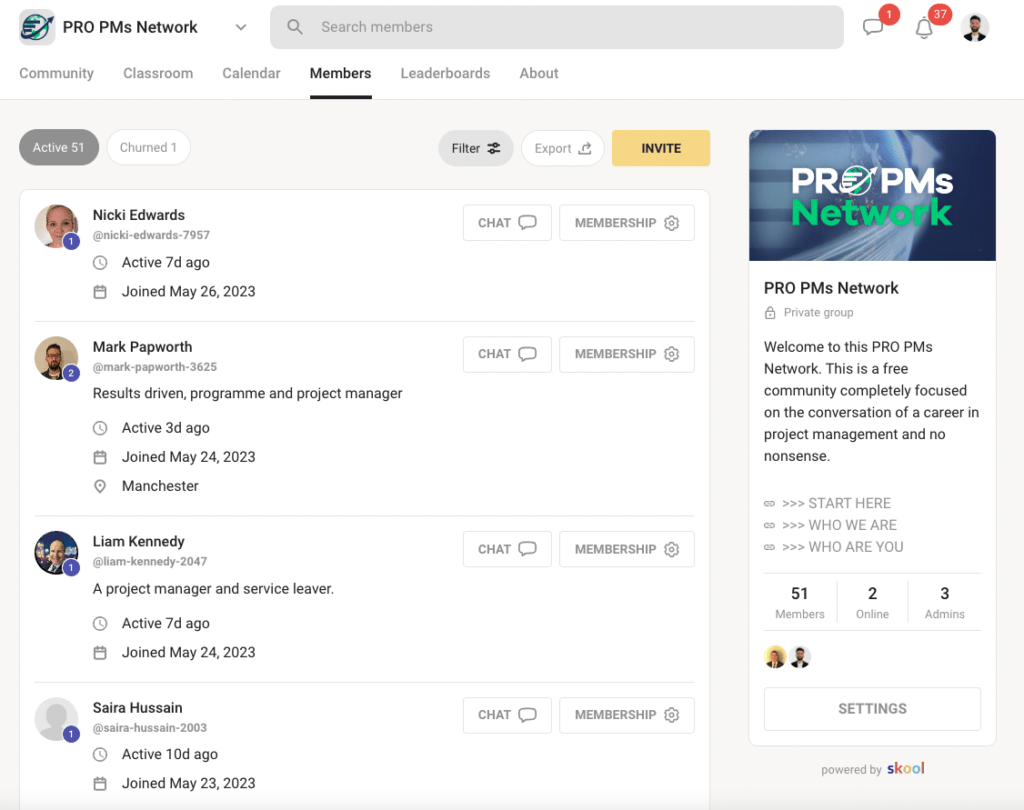Open the Leaderboards tab
The width and height of the screenshot is (1024, 810).
445,73
